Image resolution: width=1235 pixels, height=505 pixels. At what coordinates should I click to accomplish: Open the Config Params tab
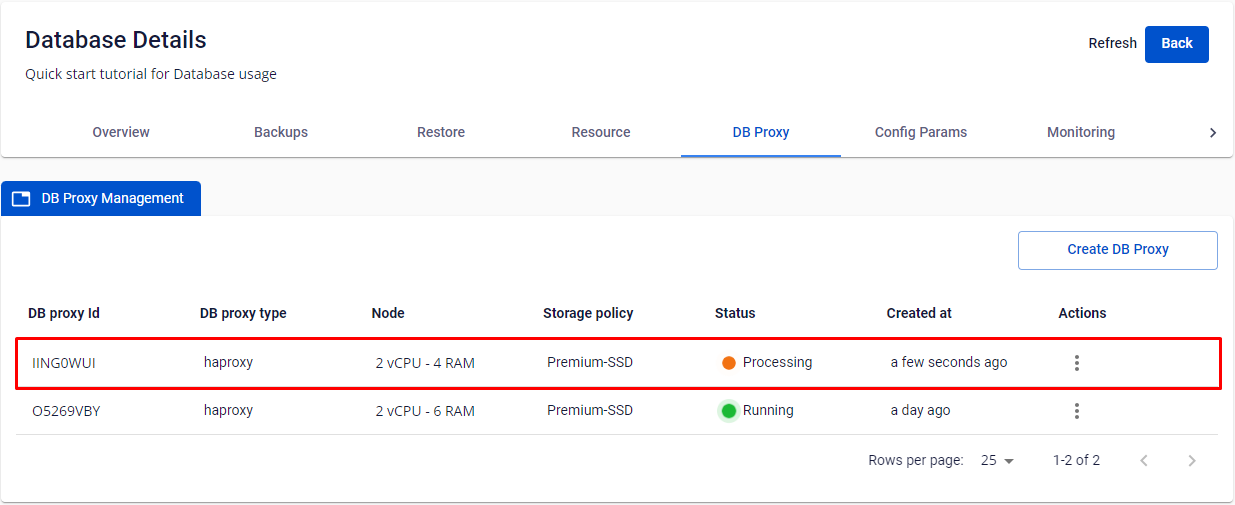coord(921,132)
